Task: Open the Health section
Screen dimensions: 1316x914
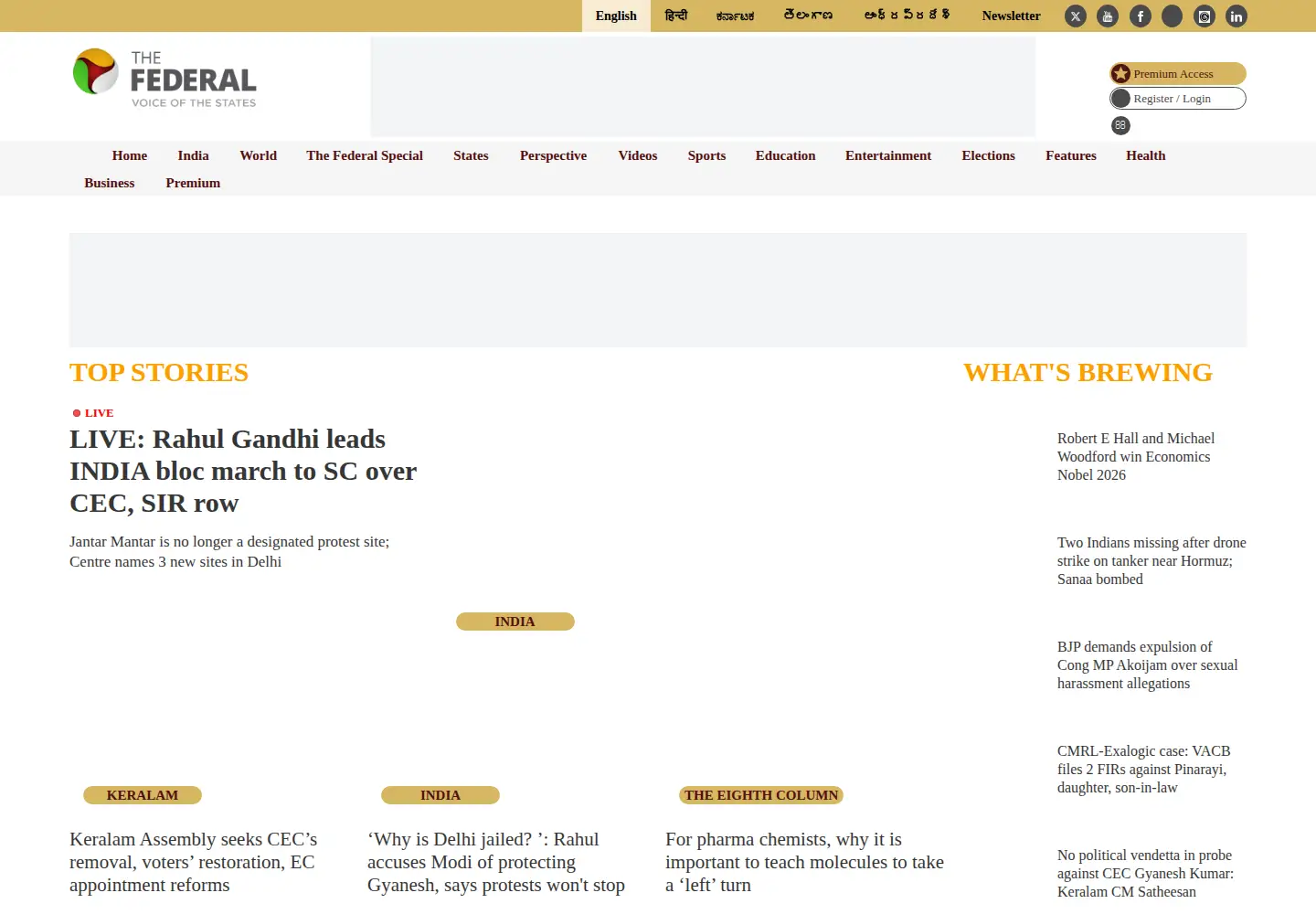Action: (x=1146, y=155)
